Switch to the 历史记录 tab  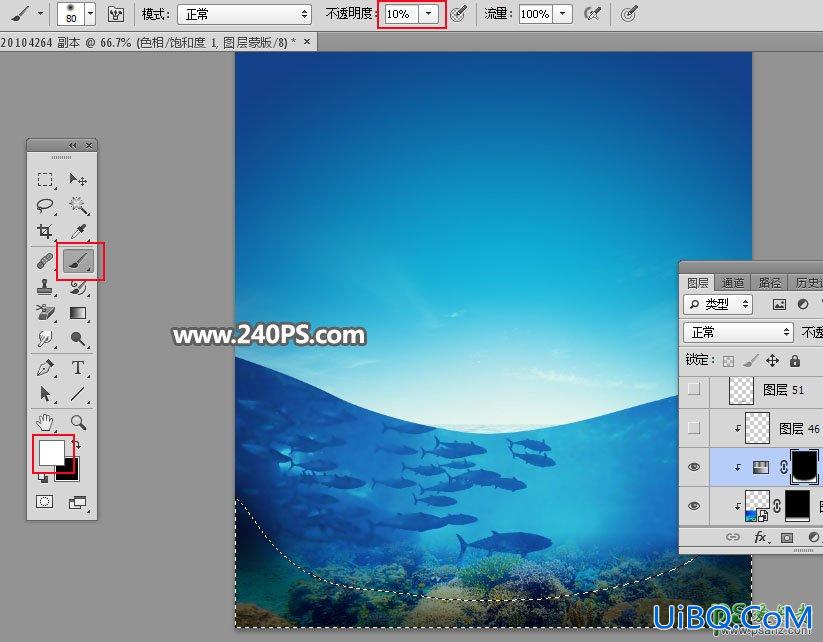tap(808, 283)
